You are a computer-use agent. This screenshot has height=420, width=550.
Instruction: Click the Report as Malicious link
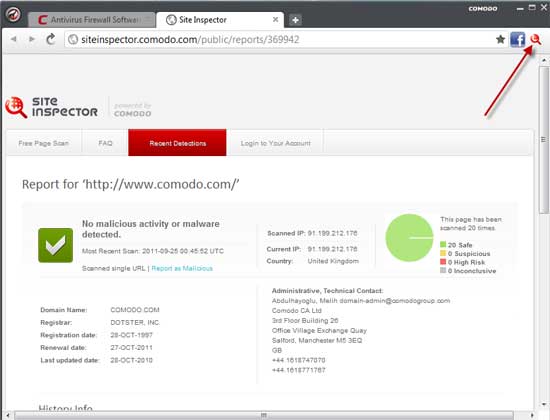pyautogui.click(x=182, y=268)
